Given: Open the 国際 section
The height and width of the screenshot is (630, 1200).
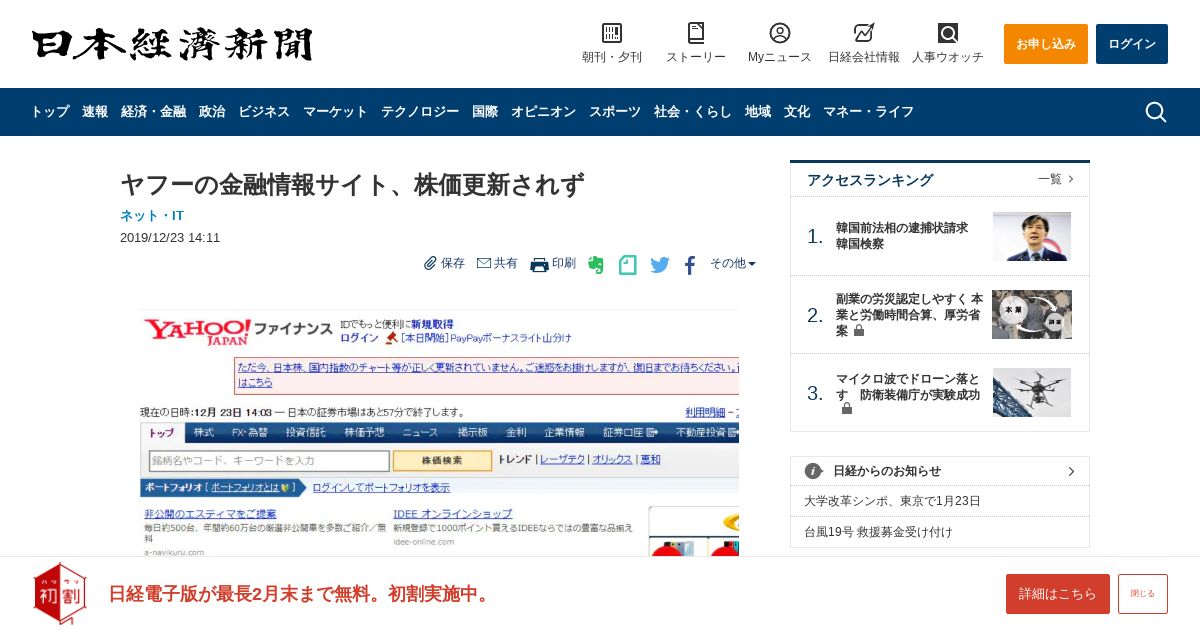Looking at the screenshot, I should pos(485,112).
